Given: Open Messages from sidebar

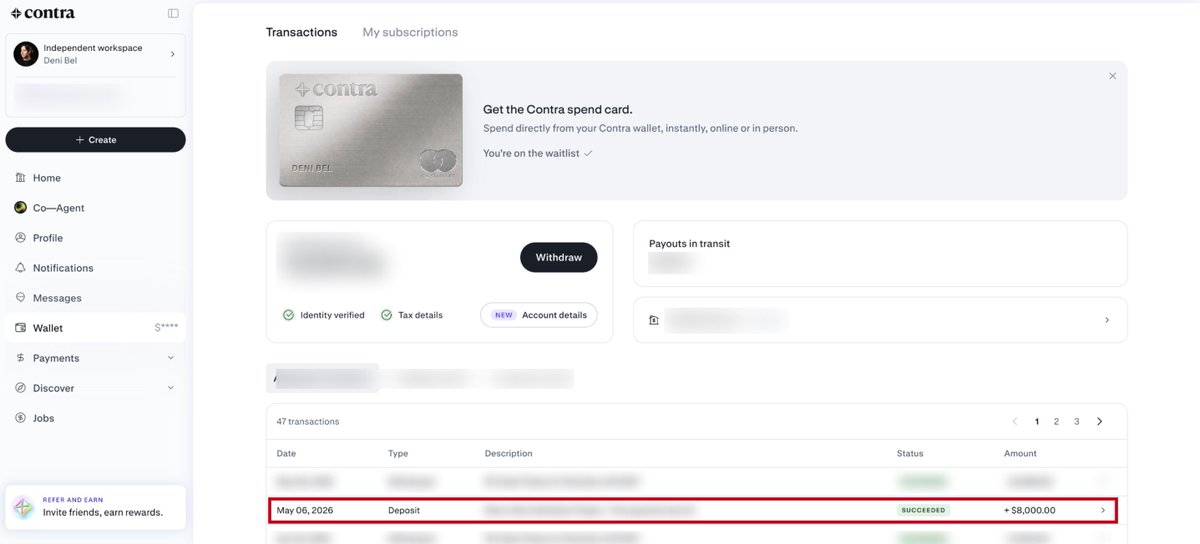Looking at the screenshot, I should [96, 298].
